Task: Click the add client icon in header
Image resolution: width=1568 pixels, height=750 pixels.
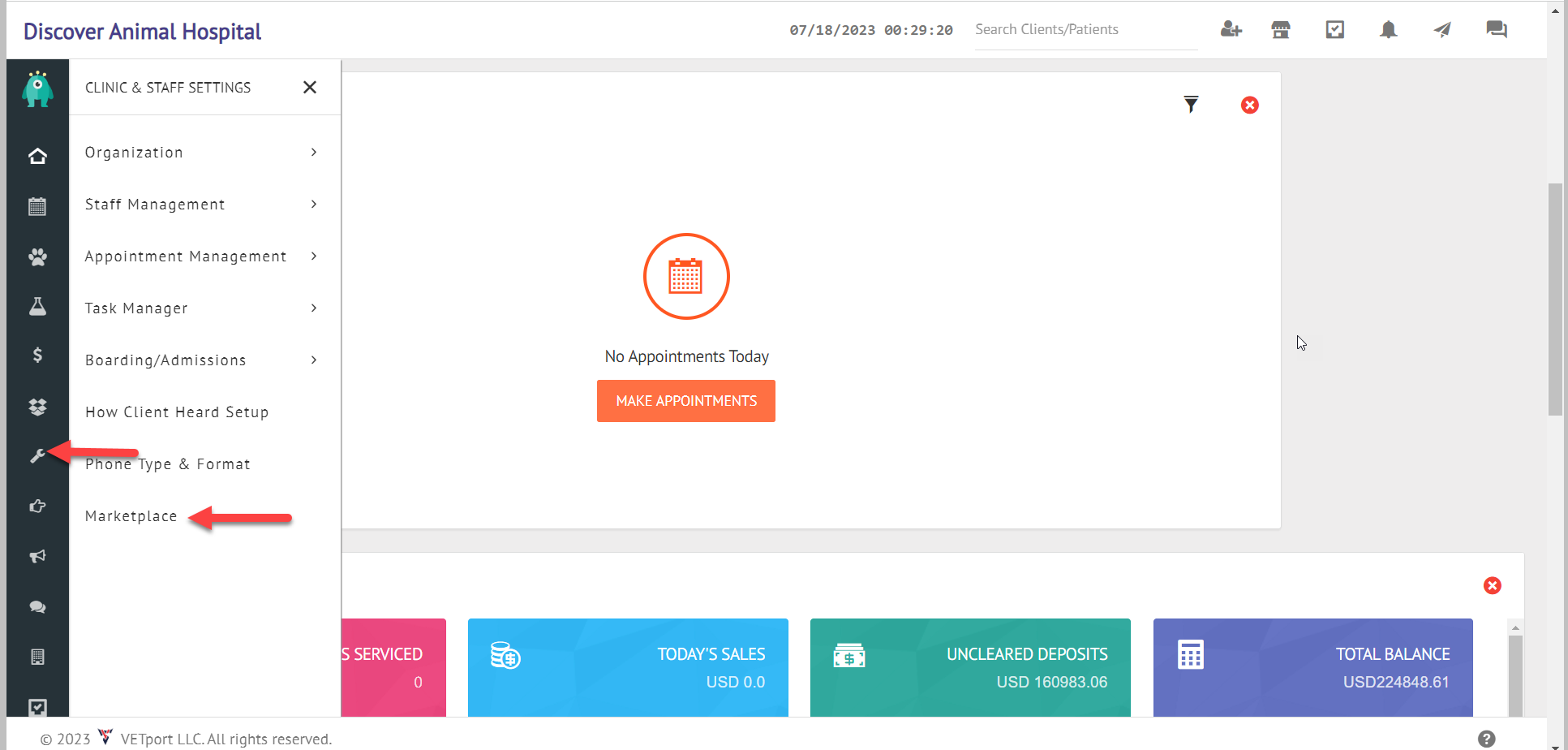Action: click(1231, 30)
